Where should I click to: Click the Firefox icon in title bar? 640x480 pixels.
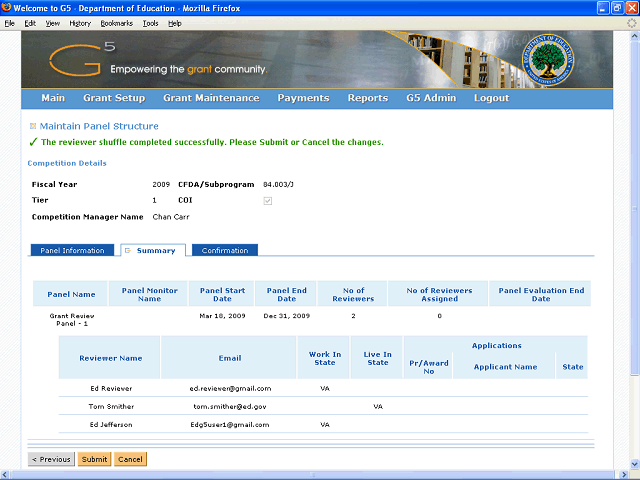7,8
